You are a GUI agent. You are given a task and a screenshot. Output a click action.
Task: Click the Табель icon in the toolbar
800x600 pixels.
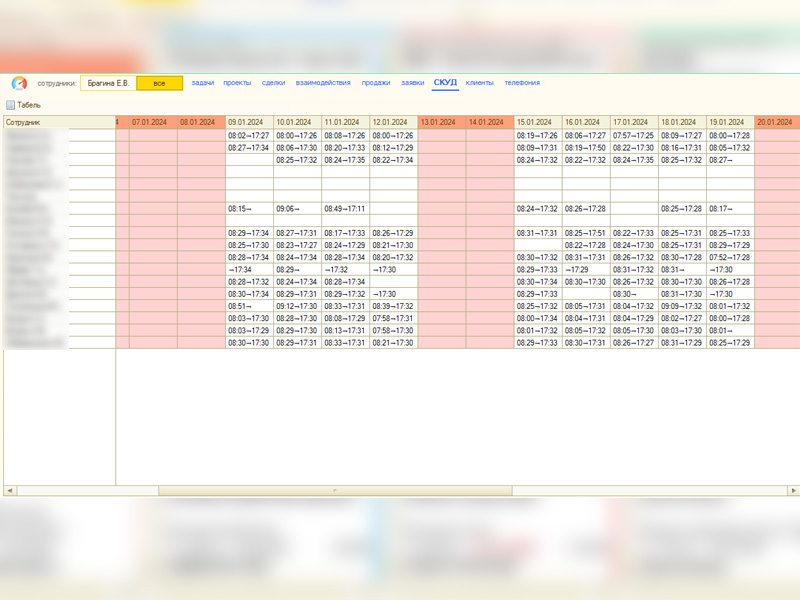tap(11, 105)
